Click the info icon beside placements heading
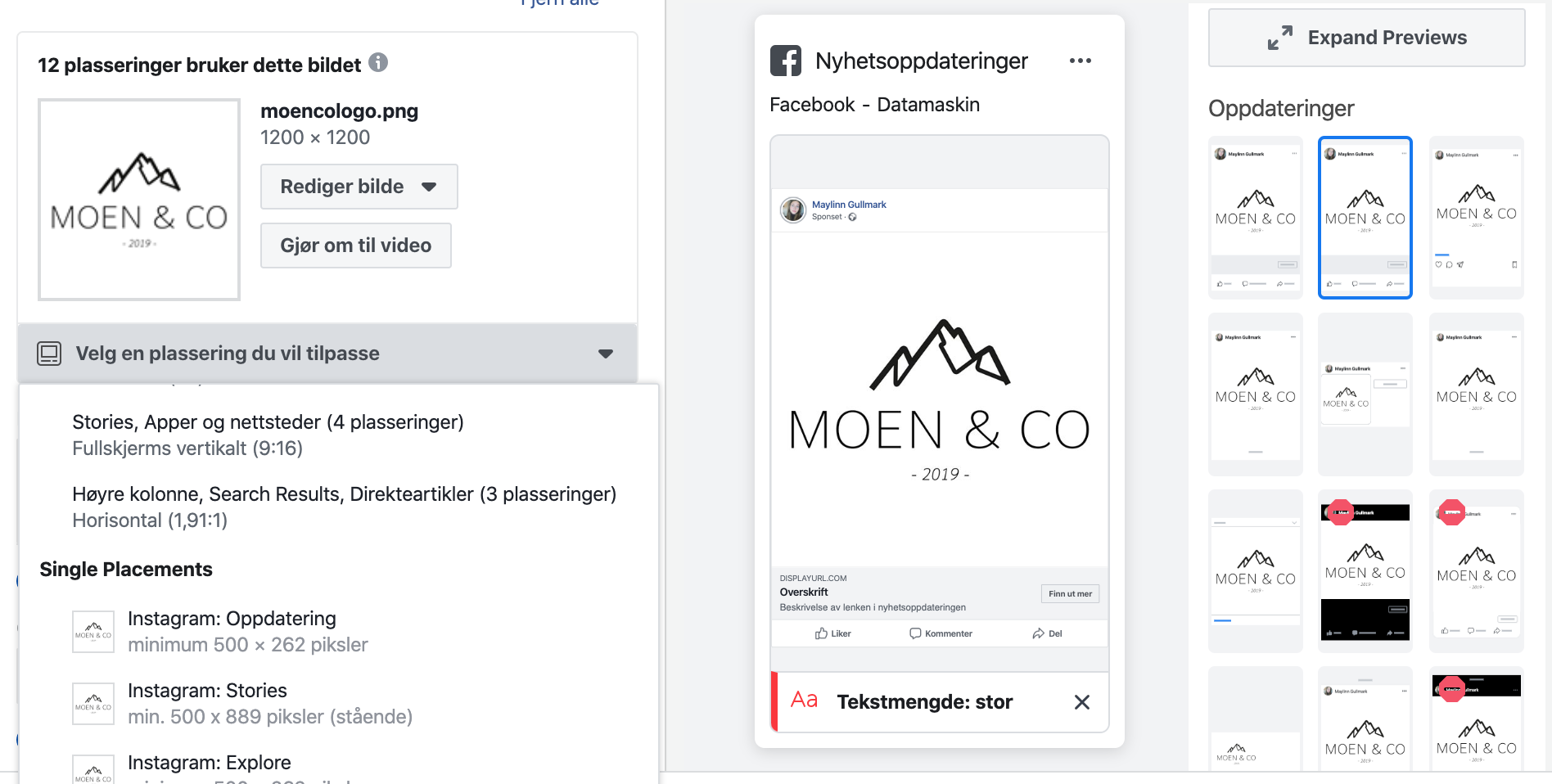Image resolution: width=1552 pixels, height=784 pixels. [x=377, y=62]
